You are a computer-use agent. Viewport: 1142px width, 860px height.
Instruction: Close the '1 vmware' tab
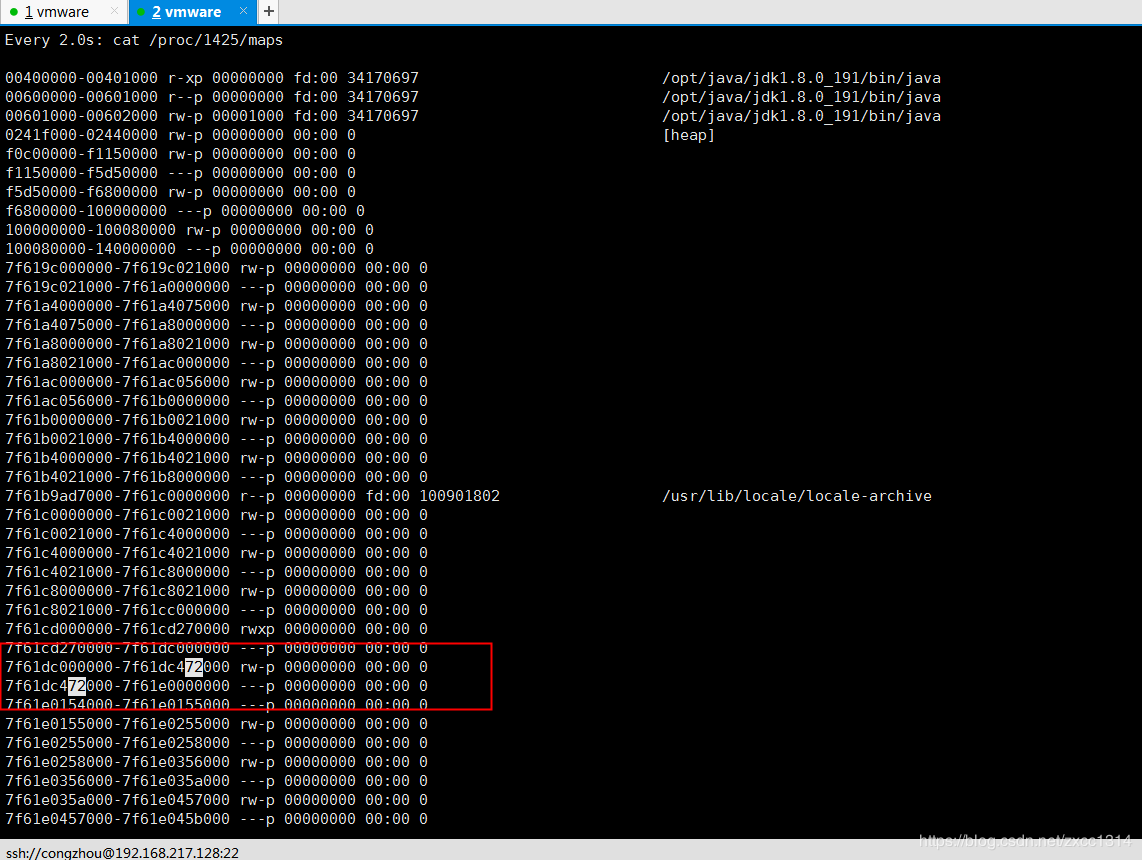point(114,11)
